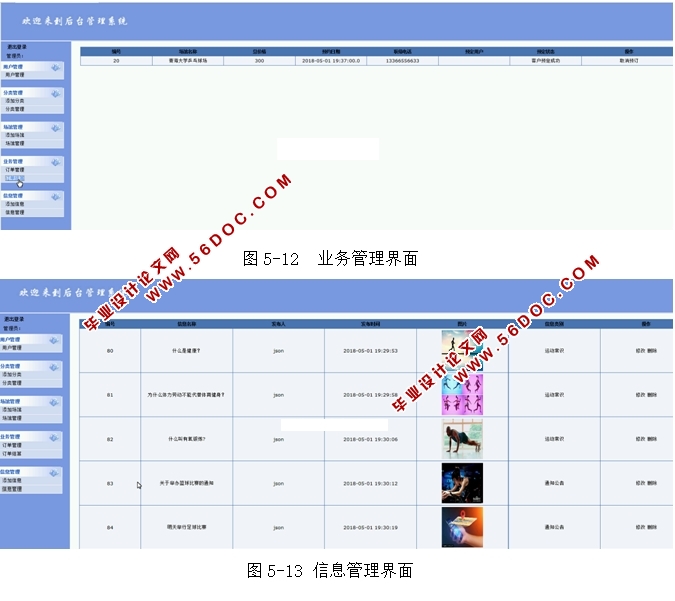
Task: Open 信息管理 submenu item in Figure 5-13 sidebar
Action: tap(12, 489)
